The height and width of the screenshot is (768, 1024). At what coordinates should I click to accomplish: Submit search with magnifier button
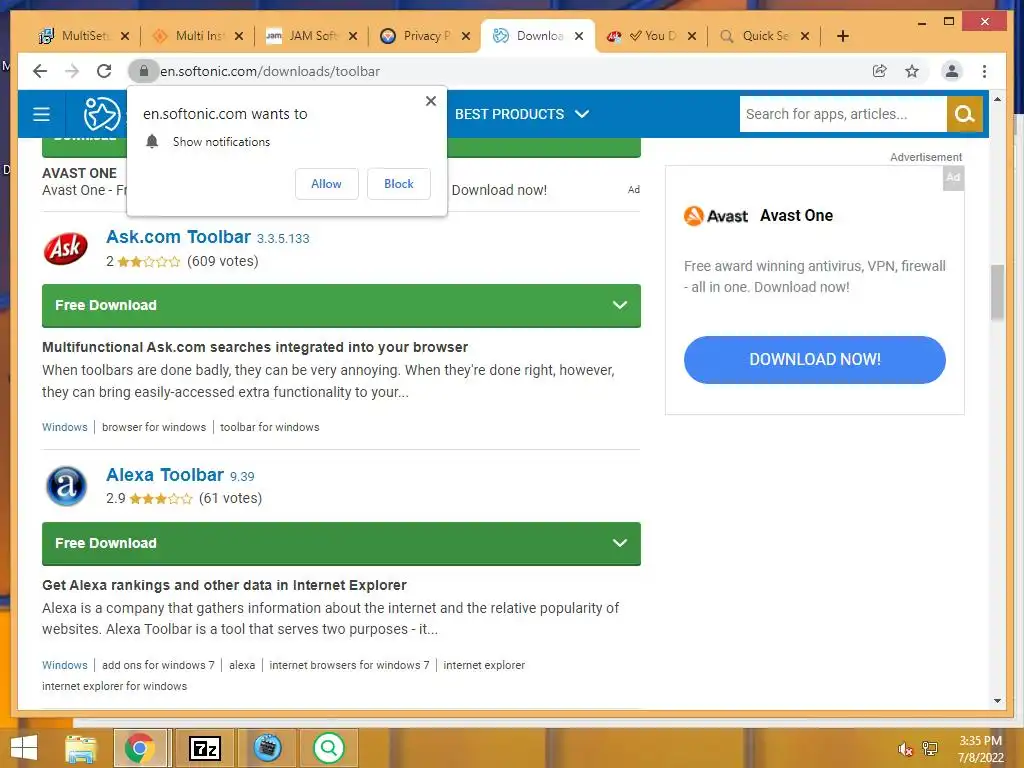[x=965, y=114]
